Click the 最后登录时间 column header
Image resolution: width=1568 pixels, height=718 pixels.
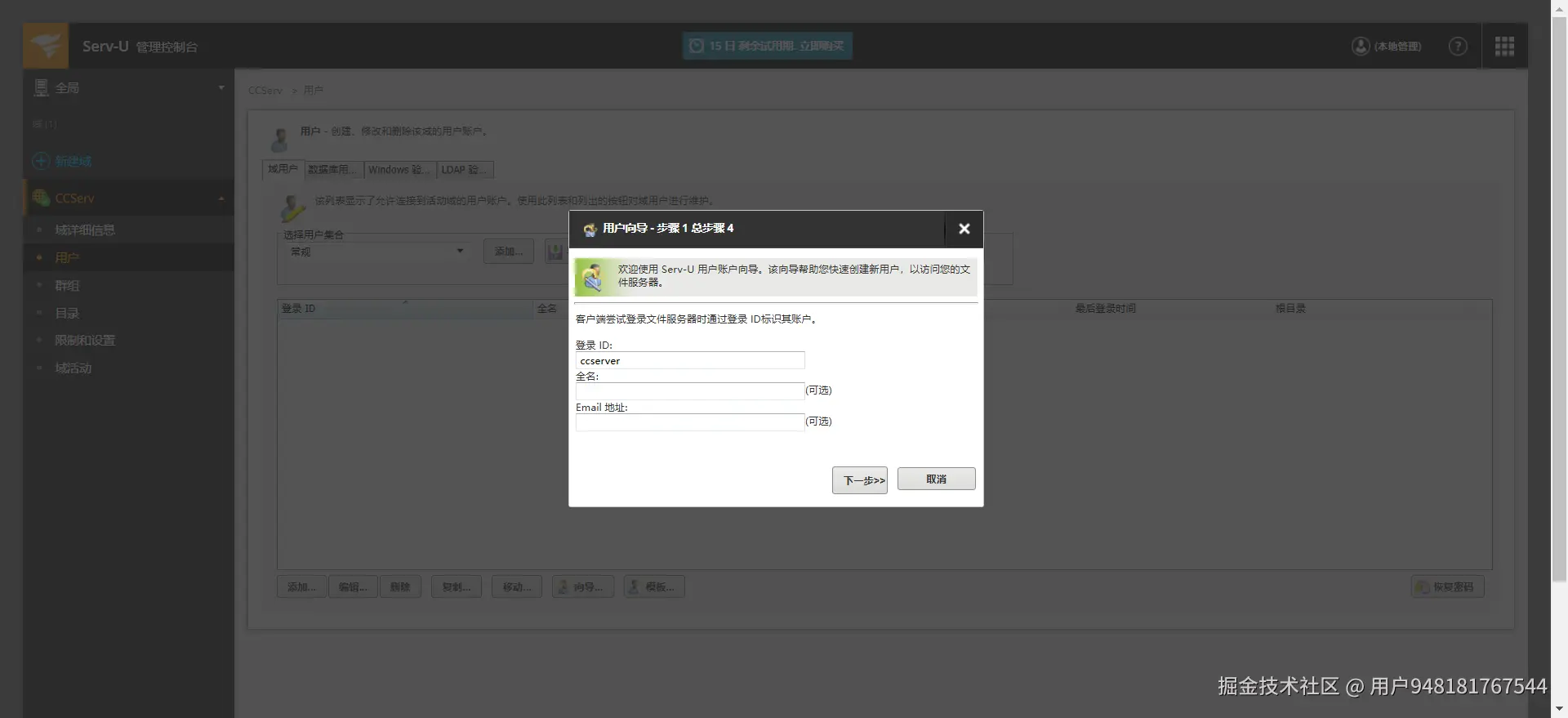(1105, 309)
